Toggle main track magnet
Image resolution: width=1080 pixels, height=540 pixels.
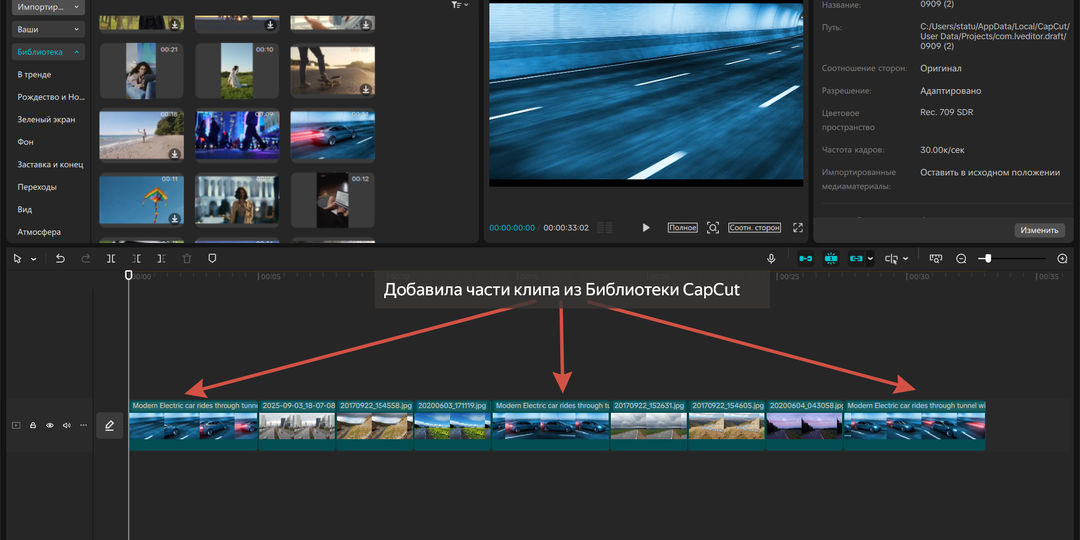pos(806,259)
